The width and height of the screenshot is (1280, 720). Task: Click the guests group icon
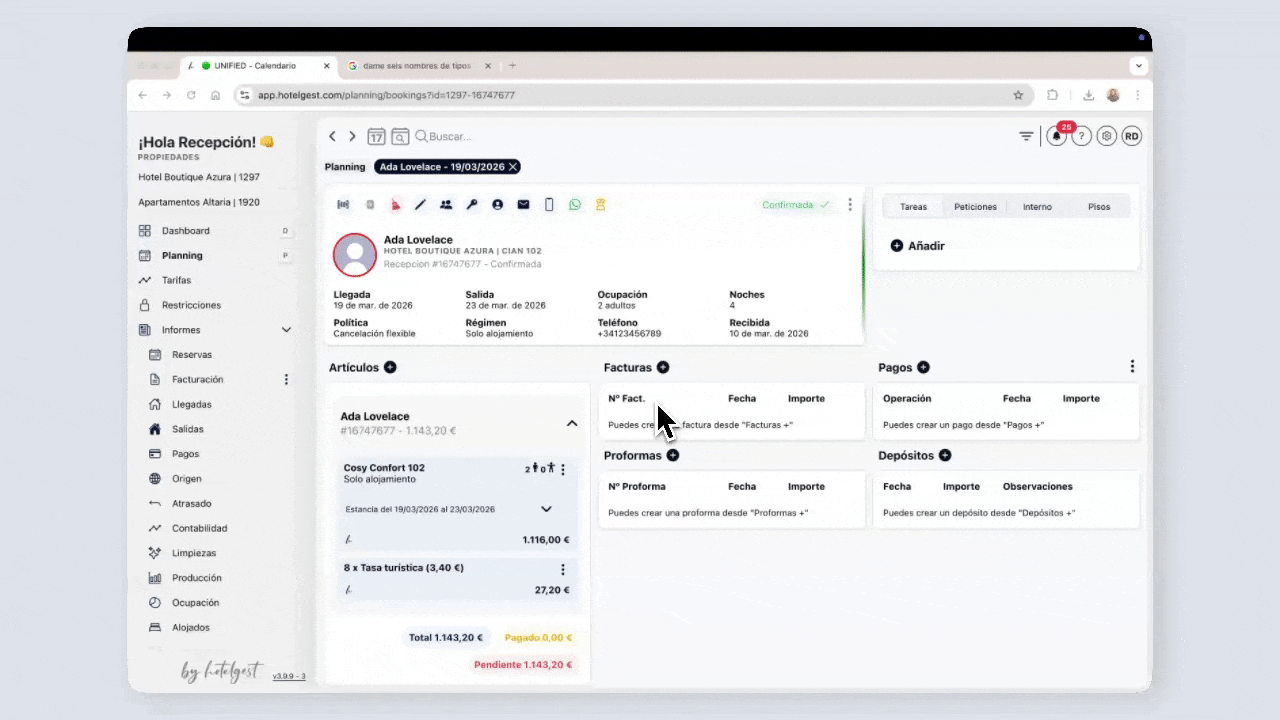click(x=446, y=205)
